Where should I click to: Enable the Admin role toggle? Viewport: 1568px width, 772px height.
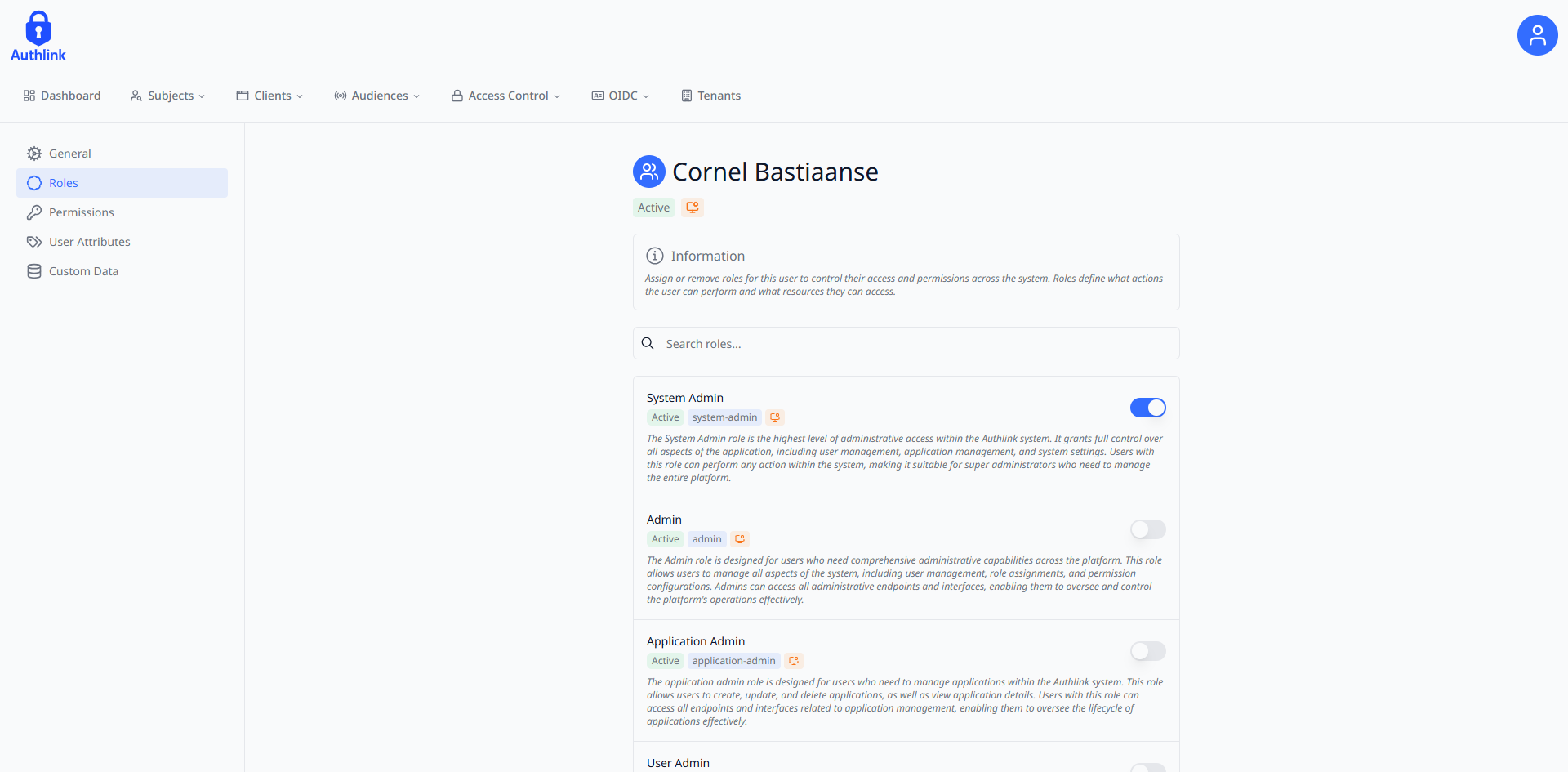click(x=1147, y=529)
